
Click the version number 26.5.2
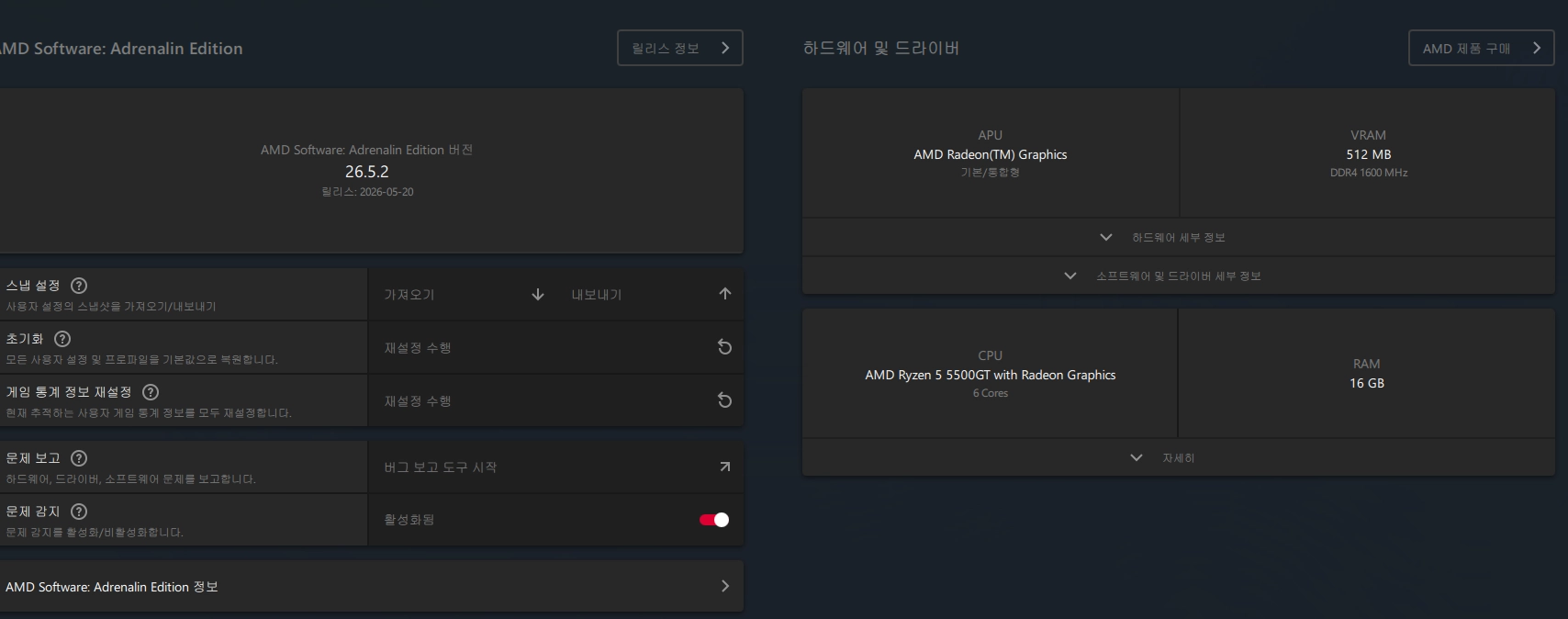pyautogui.click(x=367, y=172)
